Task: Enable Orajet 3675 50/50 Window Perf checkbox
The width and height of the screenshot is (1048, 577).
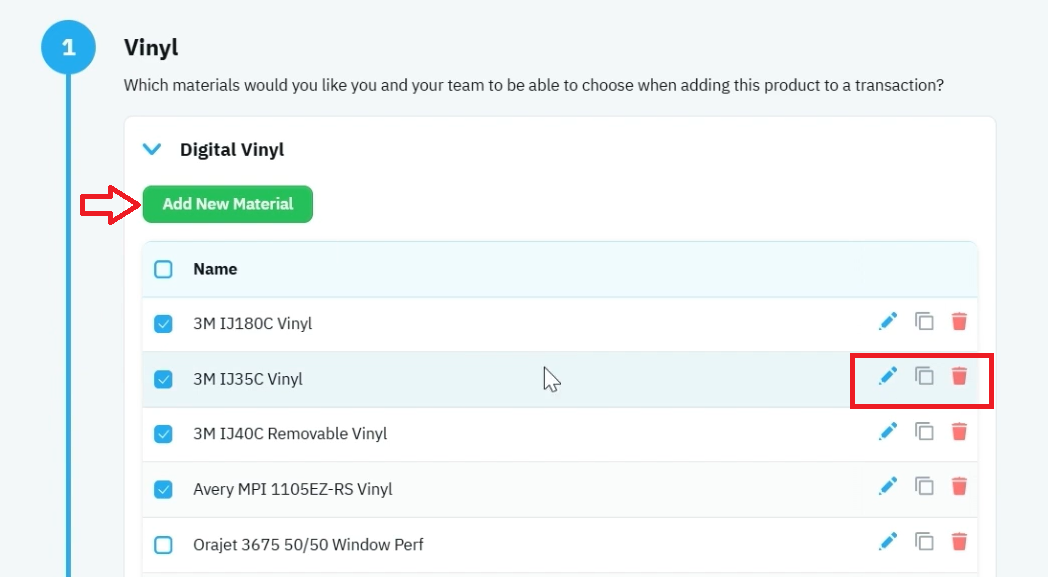Action: click(x=163, y=545)
